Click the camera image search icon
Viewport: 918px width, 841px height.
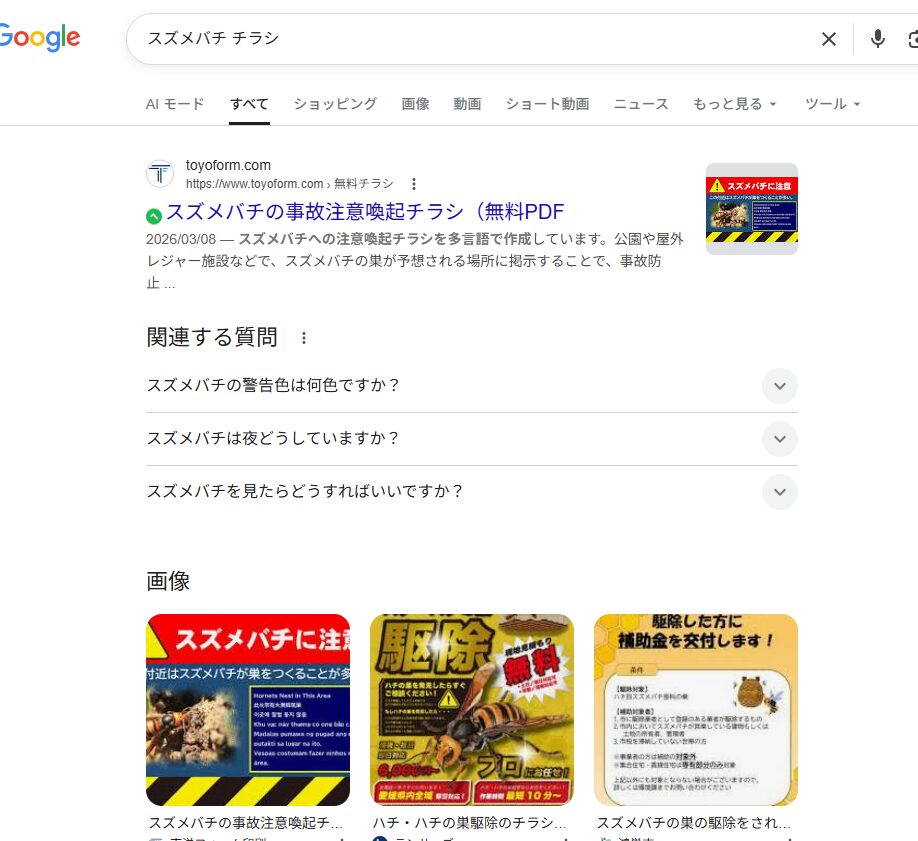(913, 39)
